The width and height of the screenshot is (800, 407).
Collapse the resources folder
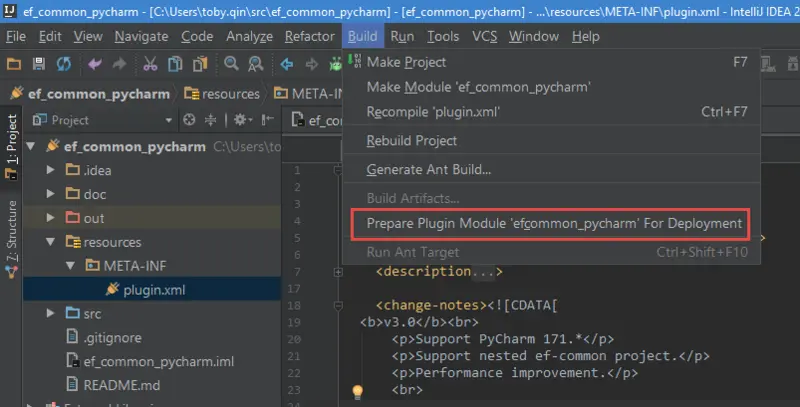tap(51, 241)
